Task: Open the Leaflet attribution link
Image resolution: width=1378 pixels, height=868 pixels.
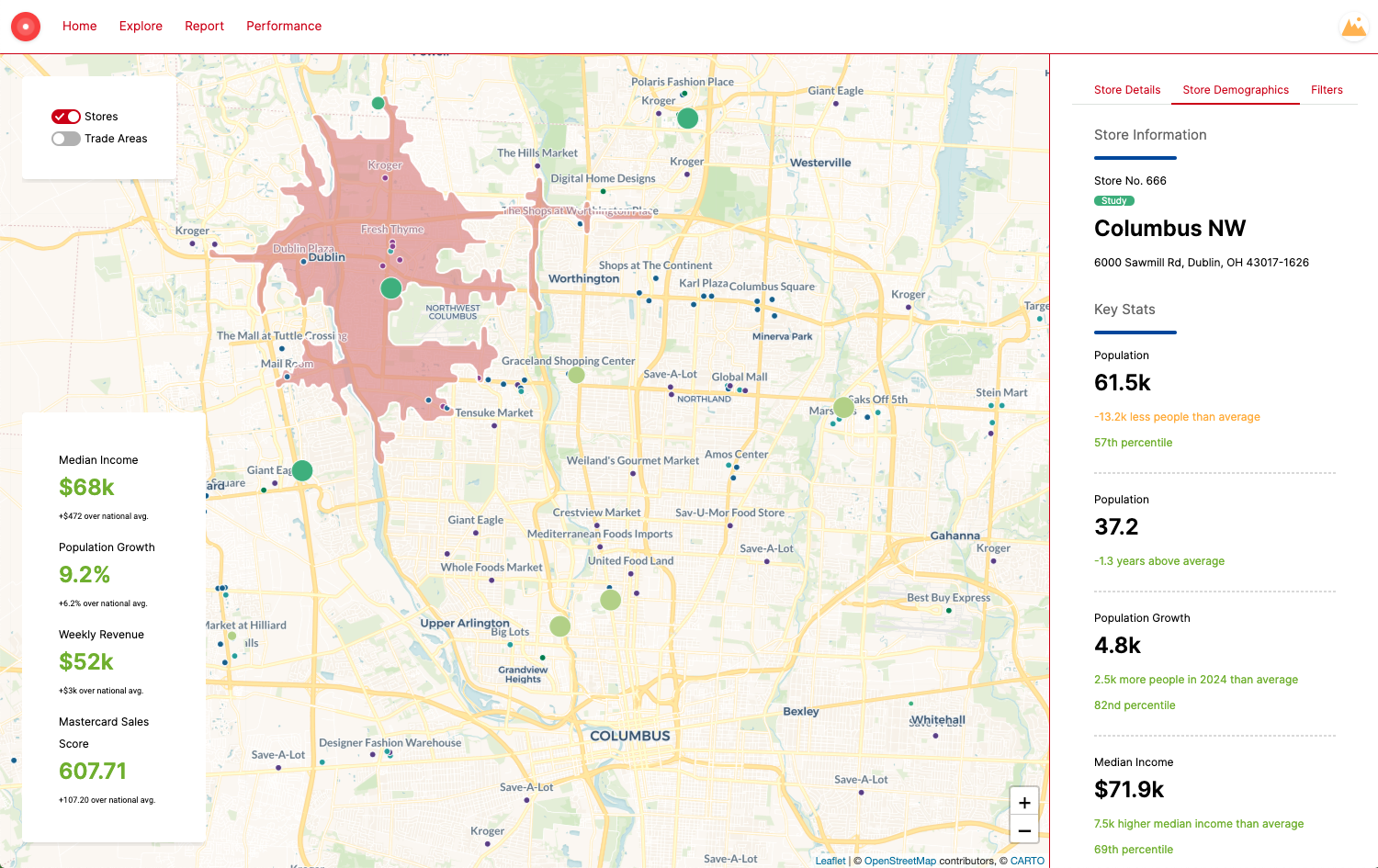Action: (x=830, y=861)
